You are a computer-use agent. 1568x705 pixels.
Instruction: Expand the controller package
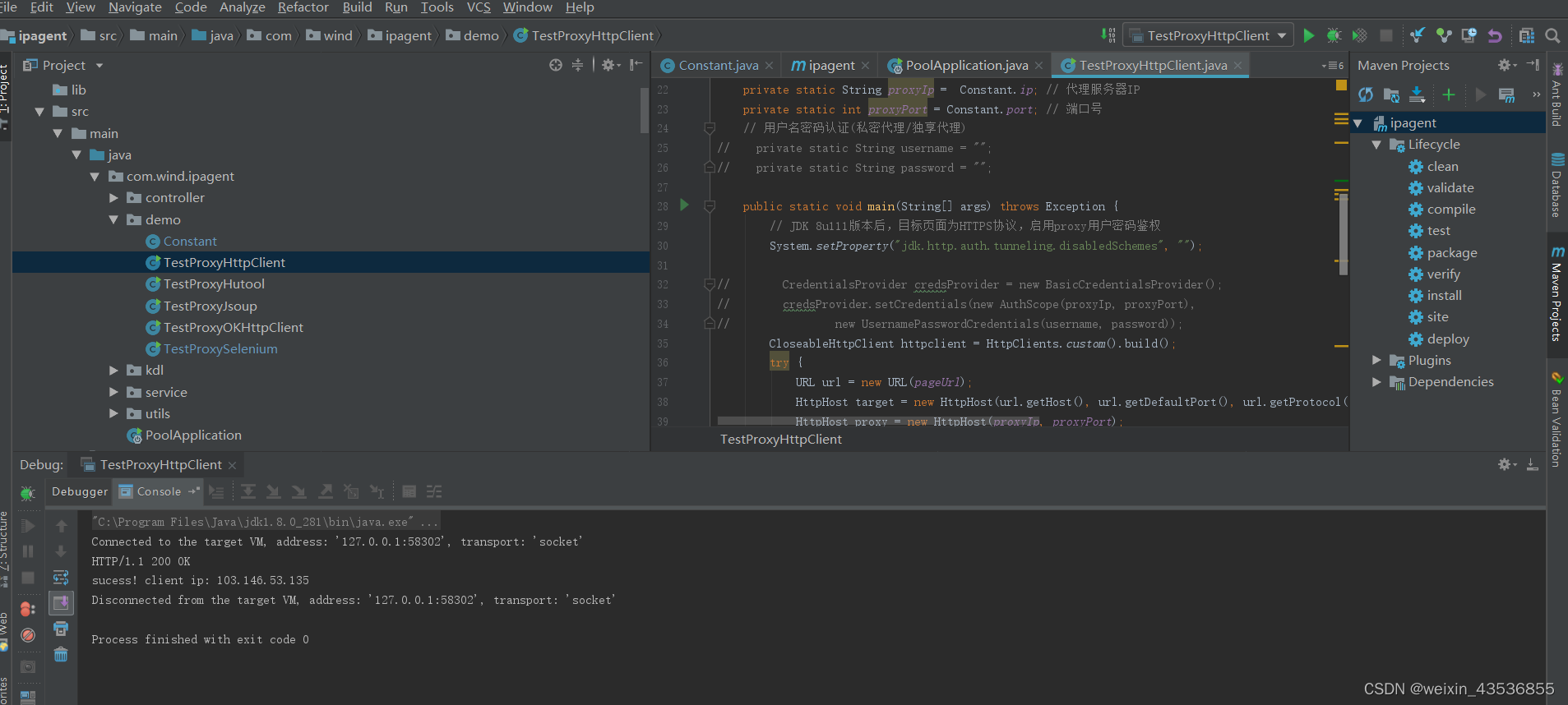[114, 197]
